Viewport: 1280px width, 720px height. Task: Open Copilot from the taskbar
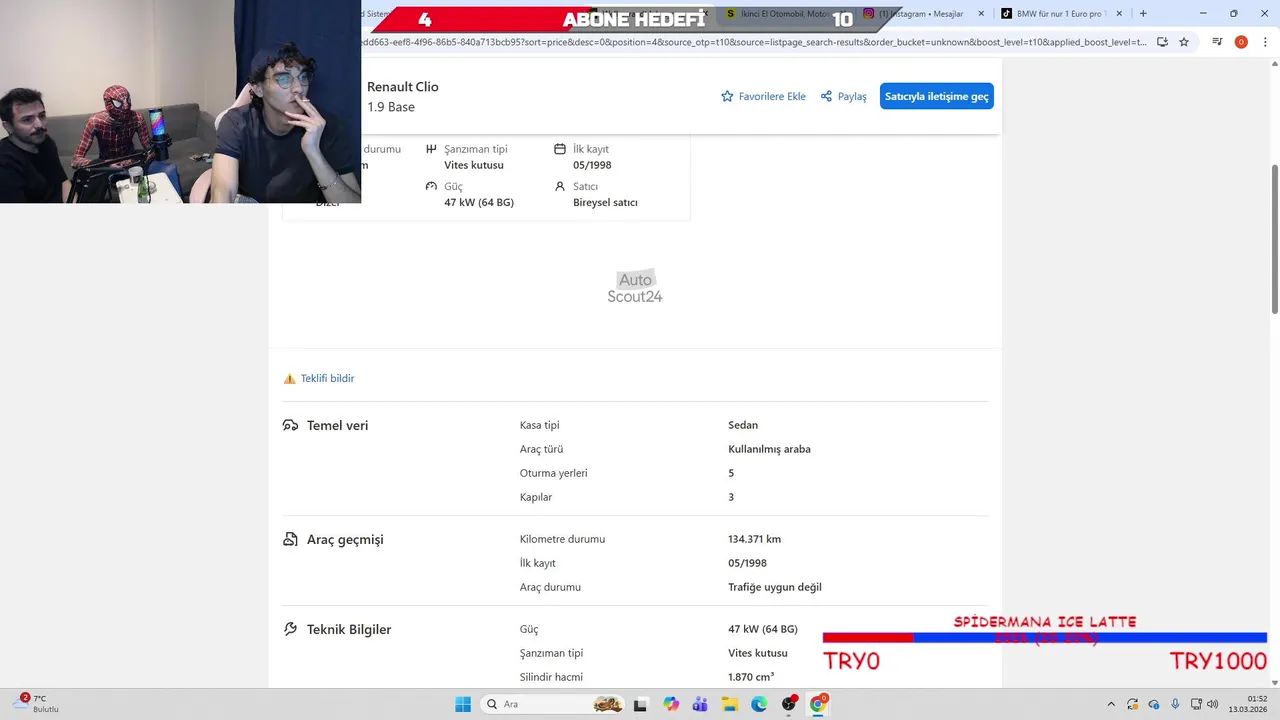click(671, 704)
